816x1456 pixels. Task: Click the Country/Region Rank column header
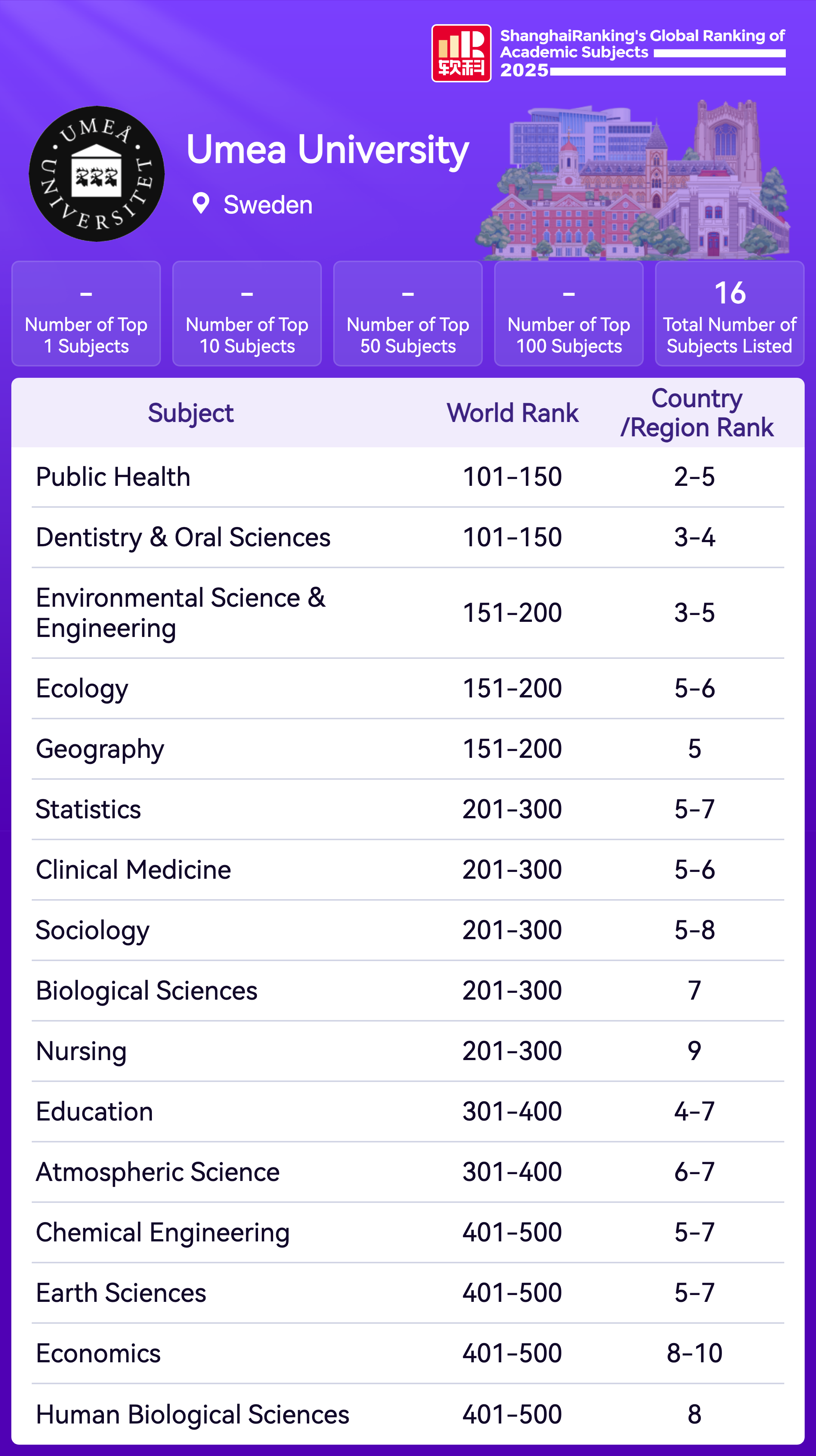pyautogui.click(x=696, y=413)
